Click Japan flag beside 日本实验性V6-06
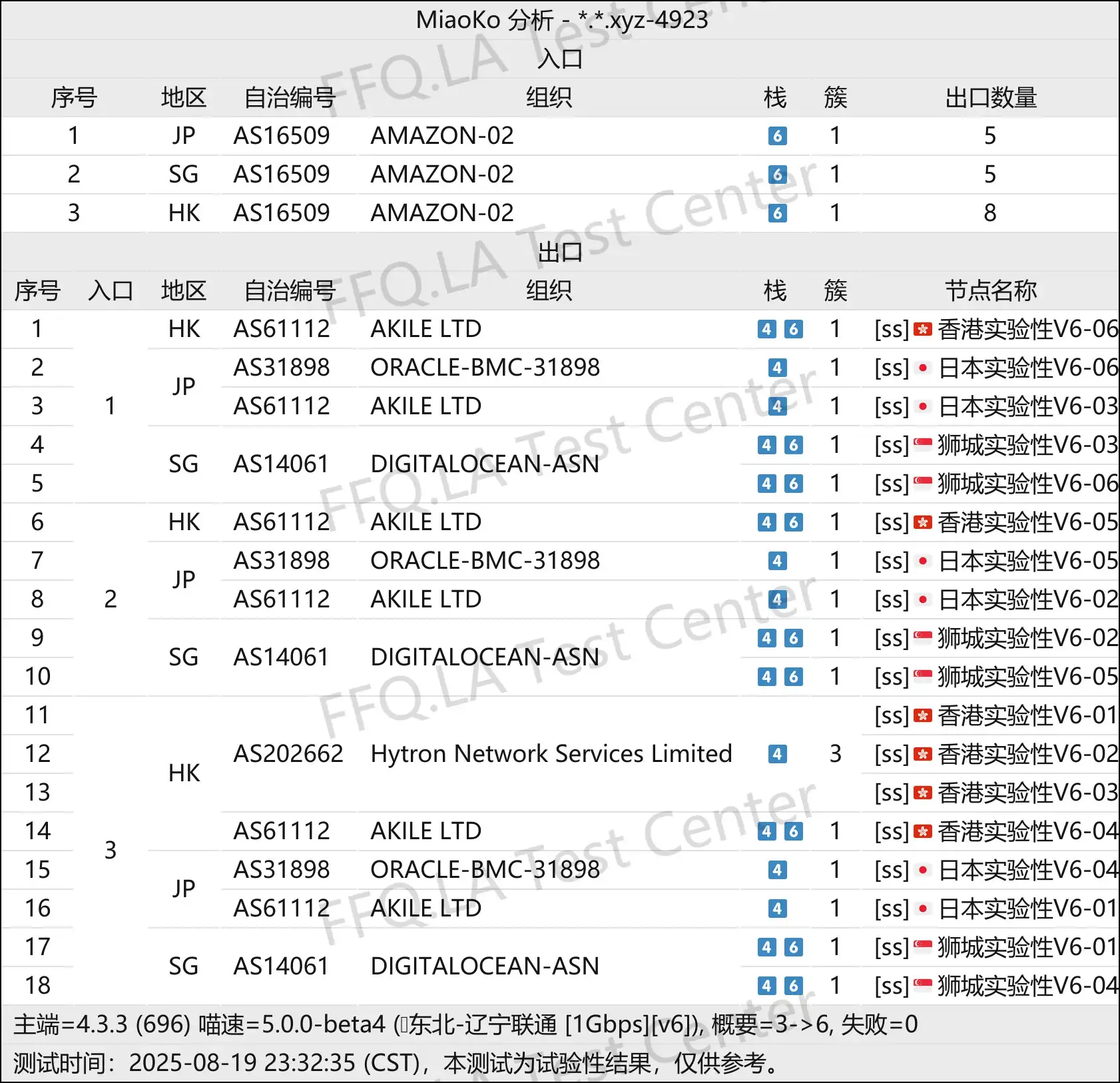This screenshot has height=1083, width=1120. (922, 368)
